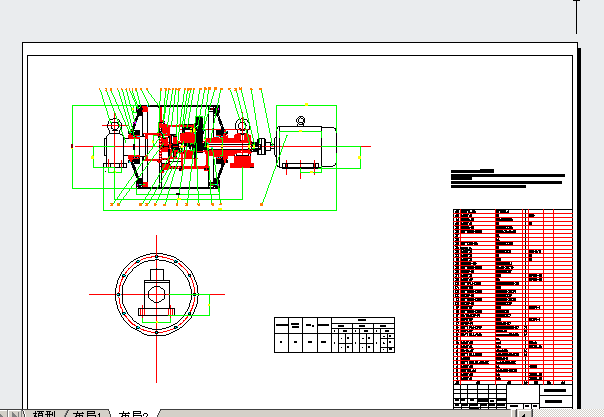Click the last-tab navigation arrow beside 模型
Image resolution: width=604 pixels, height=417 pixels.
(17, 414)
